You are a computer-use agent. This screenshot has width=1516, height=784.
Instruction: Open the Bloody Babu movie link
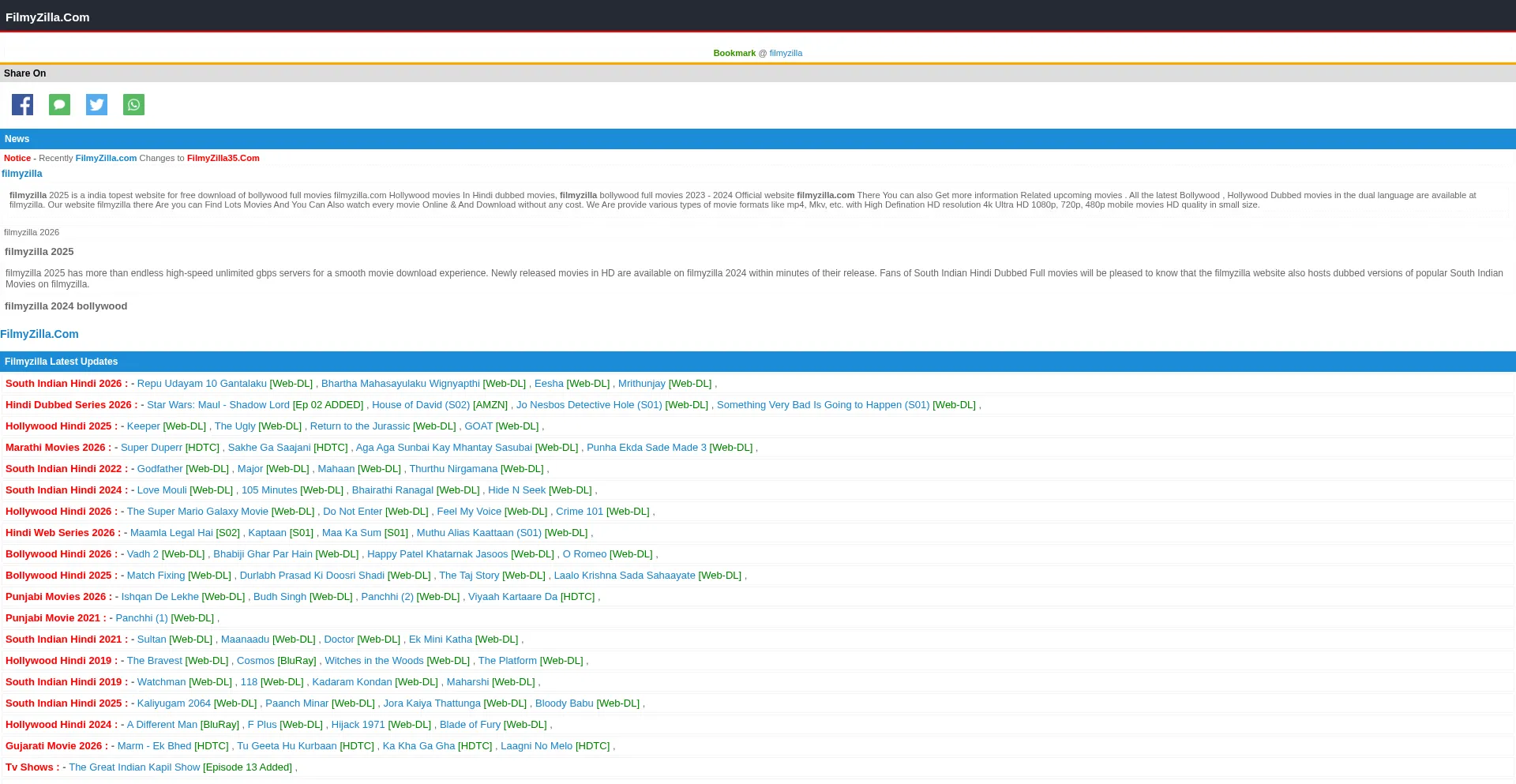click(x=564, y=703)
